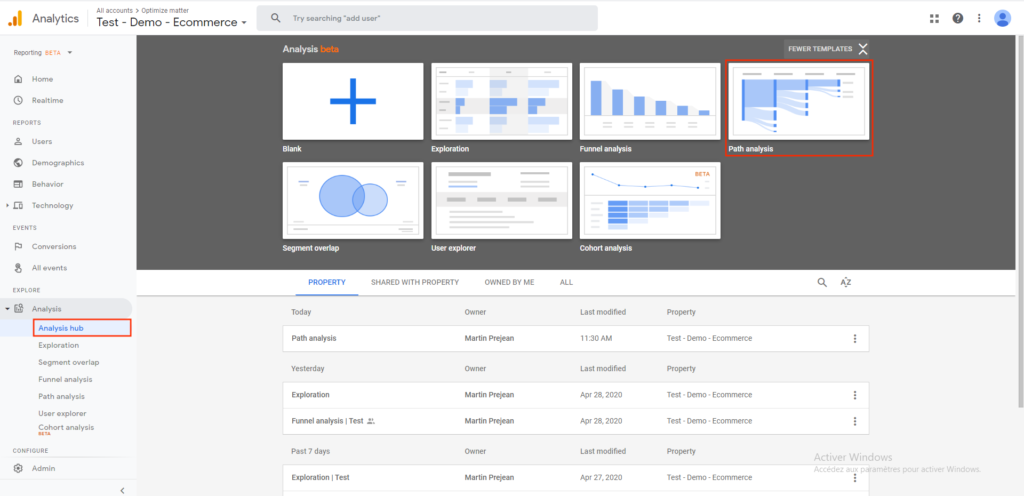Click the Demographics globe icon
The width and height of the screenshot is (1024, 496).
point(18,163)
